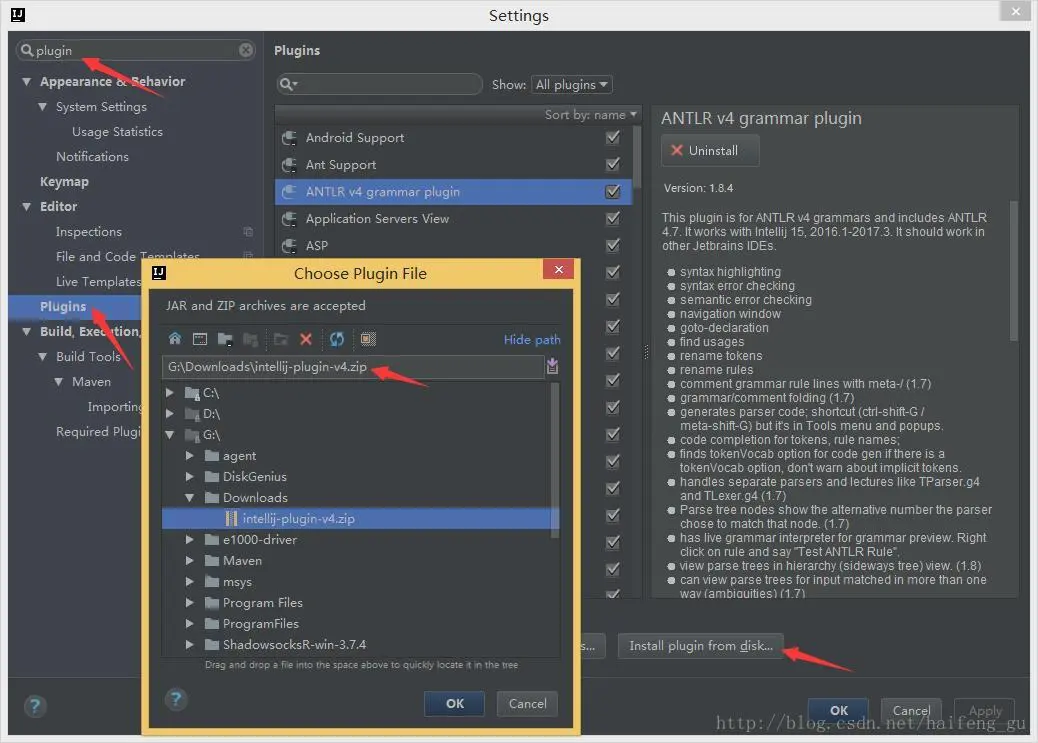
Task: Click the plugin description scrollbar
Action: point(1013,271)
